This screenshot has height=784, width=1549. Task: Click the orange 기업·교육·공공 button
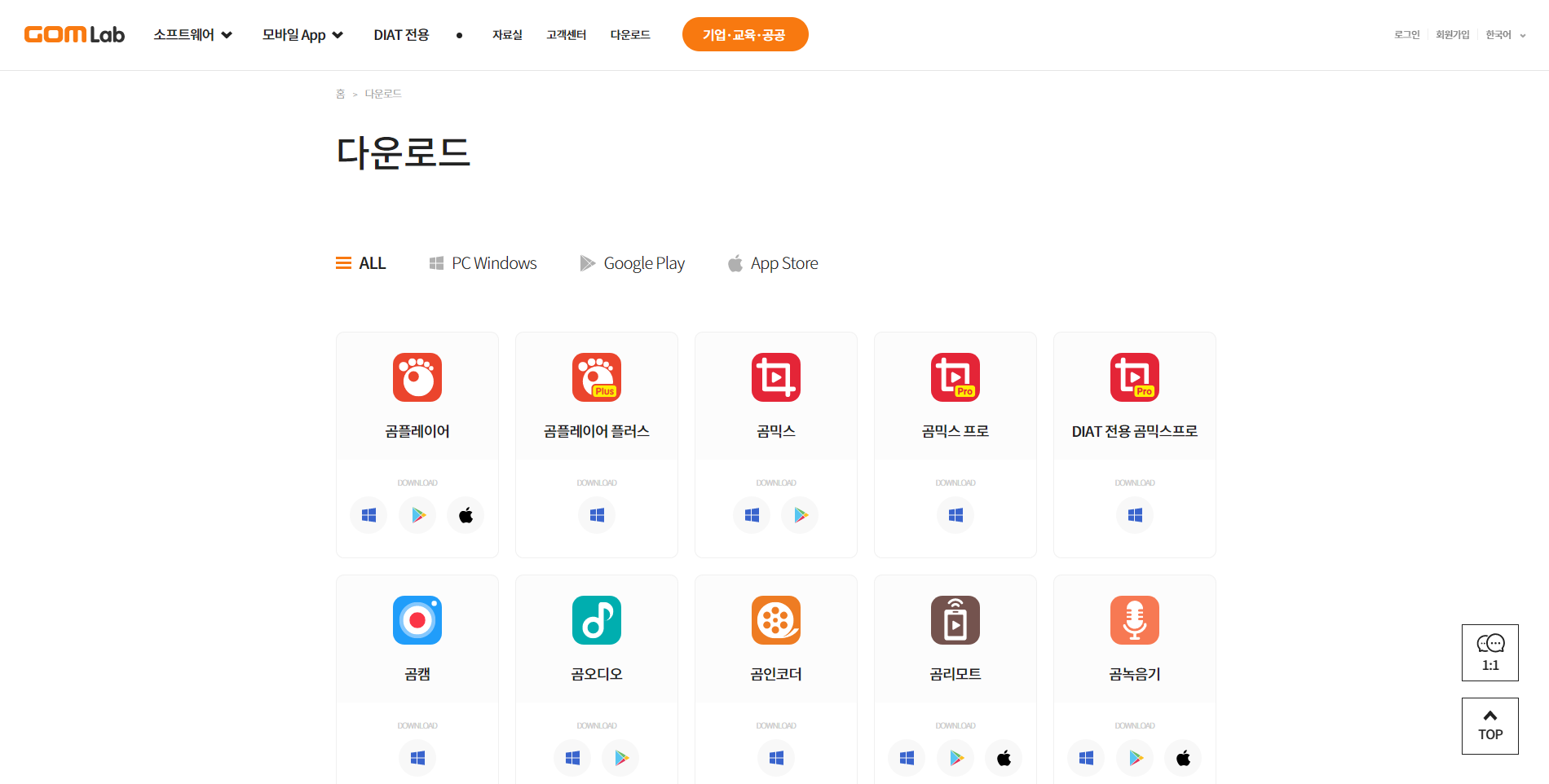coord(745,34)
